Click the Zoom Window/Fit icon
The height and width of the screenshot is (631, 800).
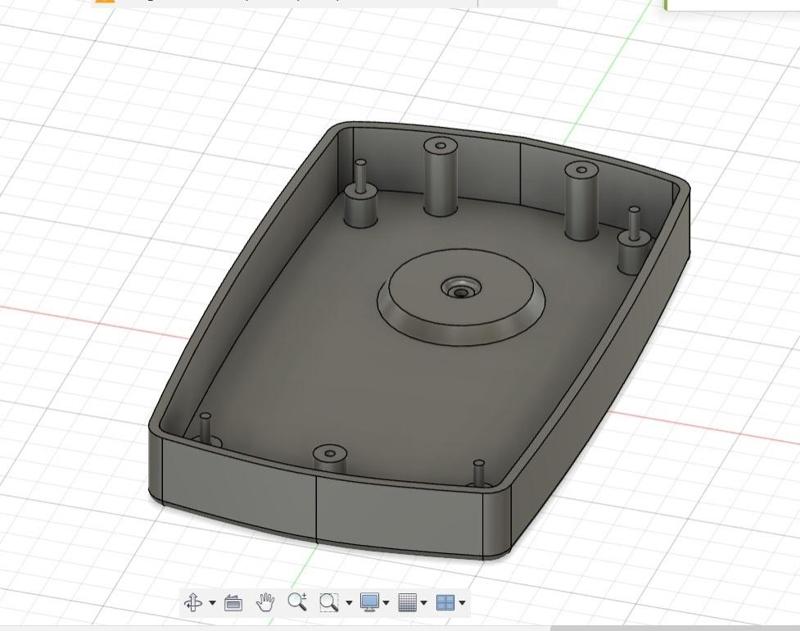pos(329,602)
